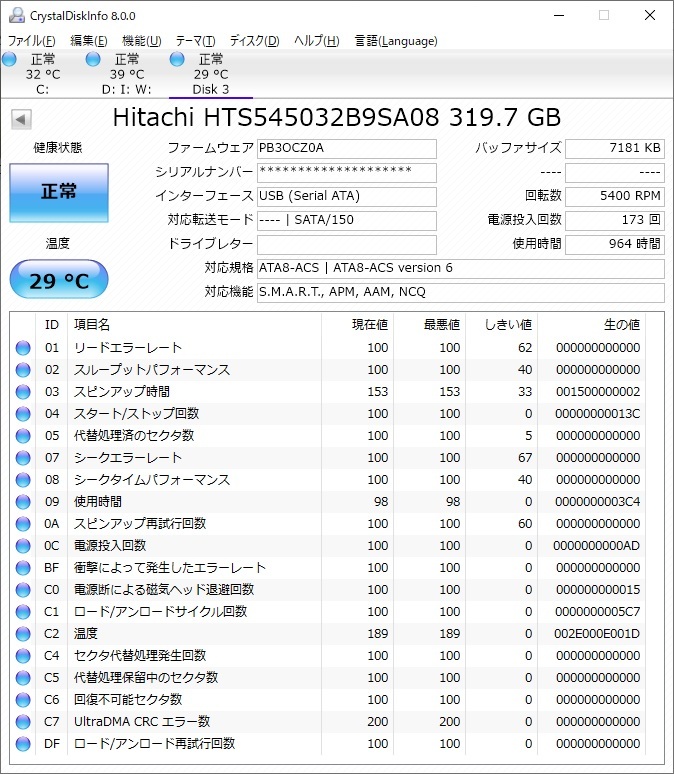The image size is (674, 774).
Task: Click the 電源投入回数 value 173 回
Action: [615, 220]
